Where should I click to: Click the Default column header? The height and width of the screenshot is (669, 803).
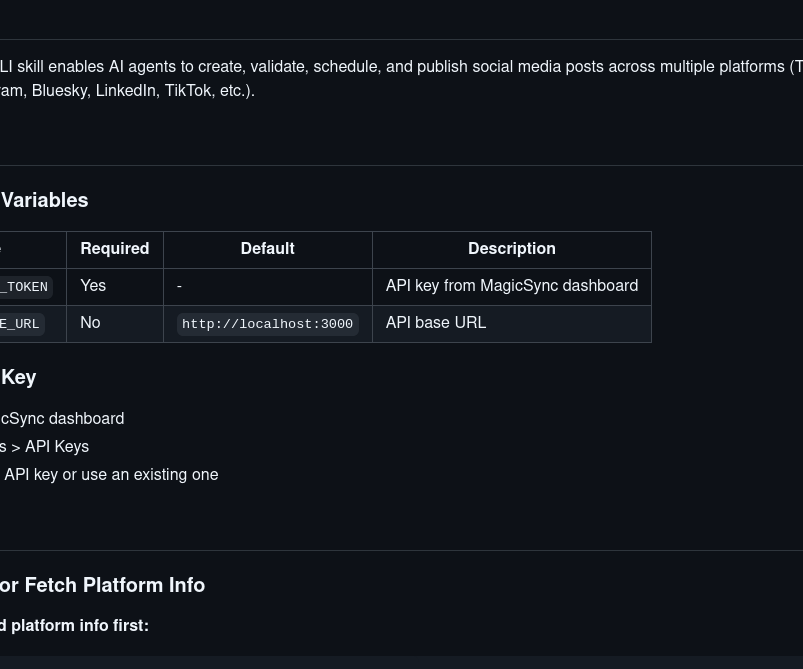click(267, 249)
